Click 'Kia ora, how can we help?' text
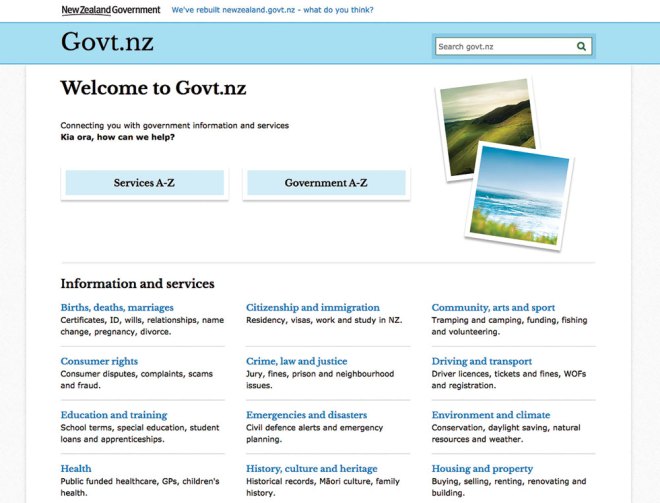This screenshot has width=660, height=503. (117, 137)
